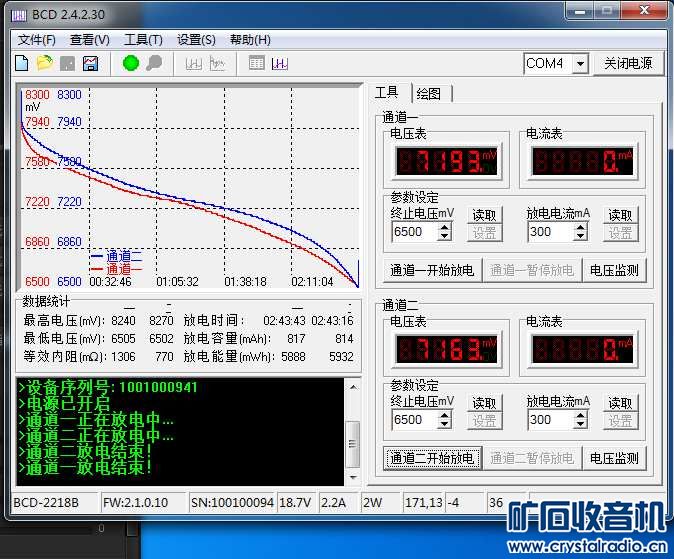674x559 pixels.
Task: Click channel one 终止电压mV input field
Action: tap(415, 231)
